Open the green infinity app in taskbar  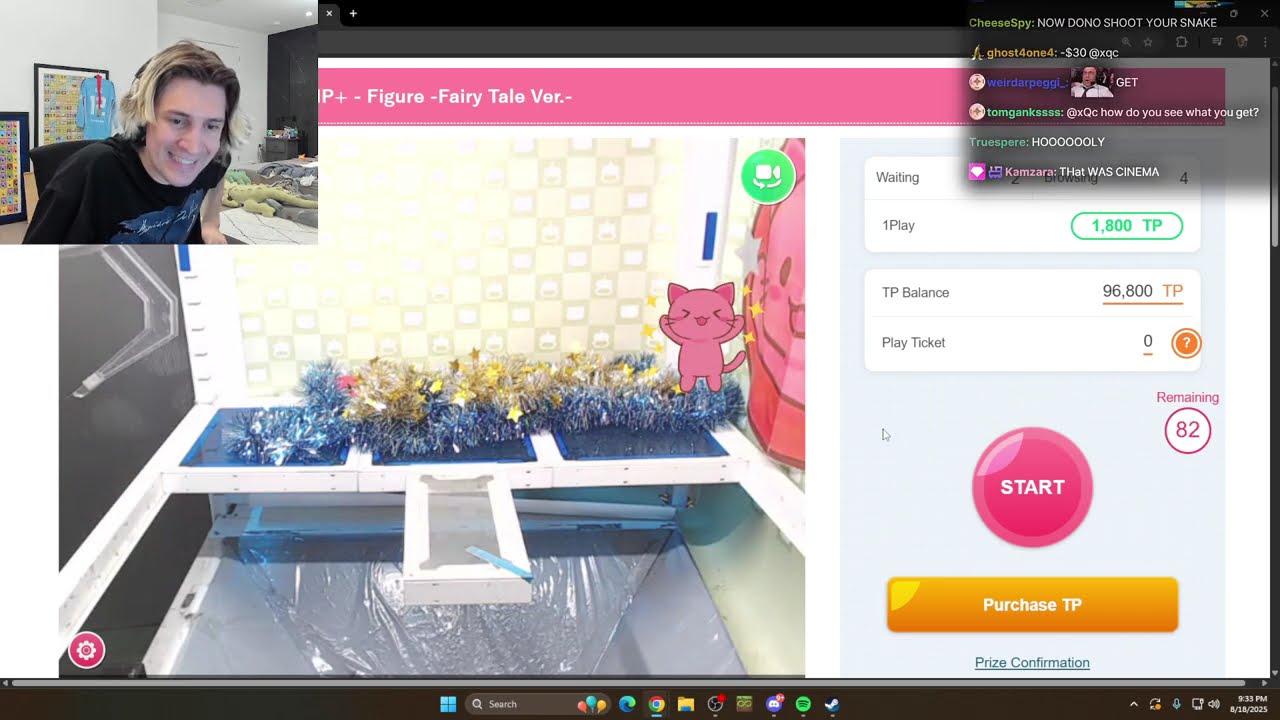click(x=744, y=704)
